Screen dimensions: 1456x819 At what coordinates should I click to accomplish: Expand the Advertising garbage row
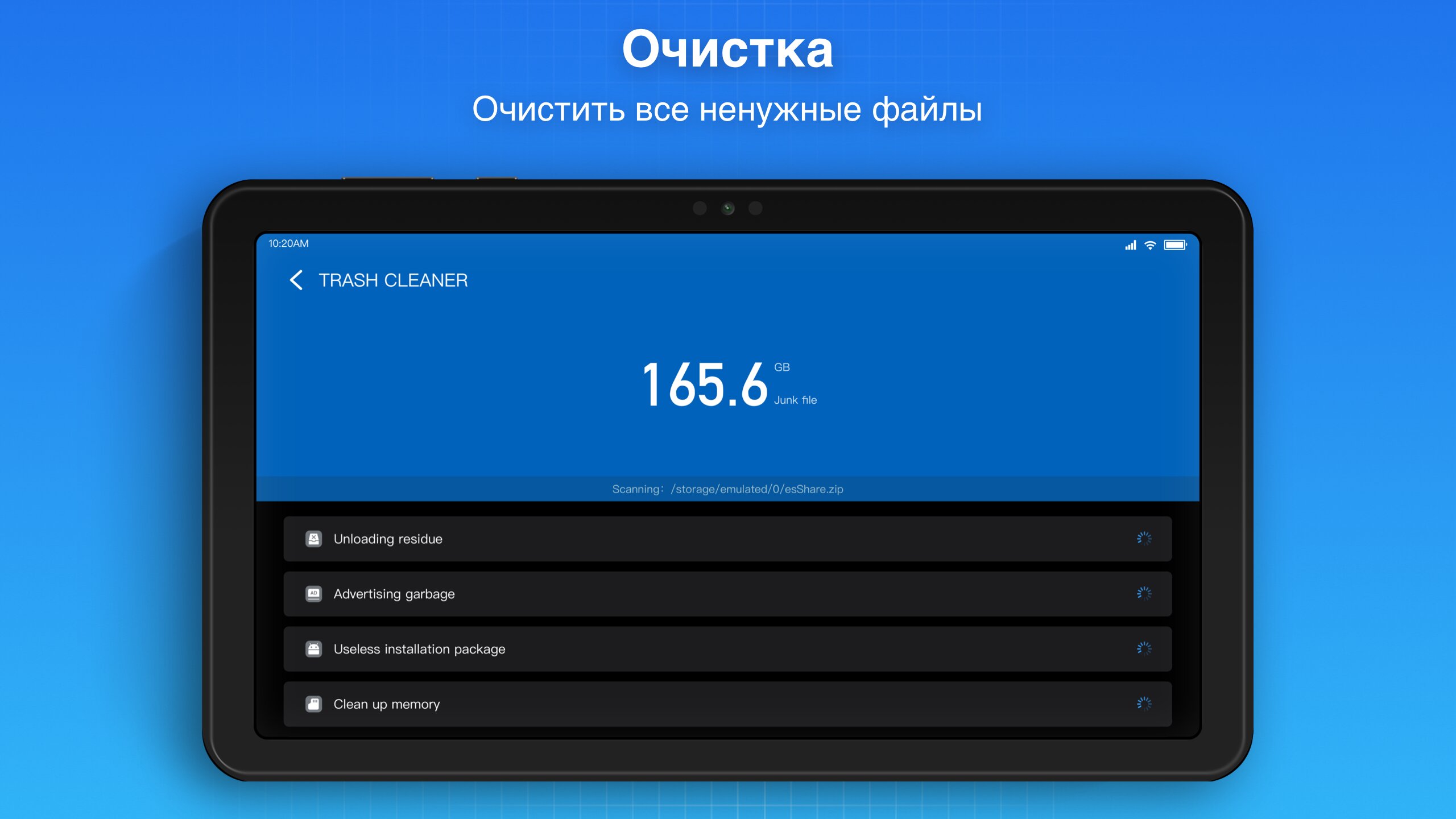click(x=727, y=594)
